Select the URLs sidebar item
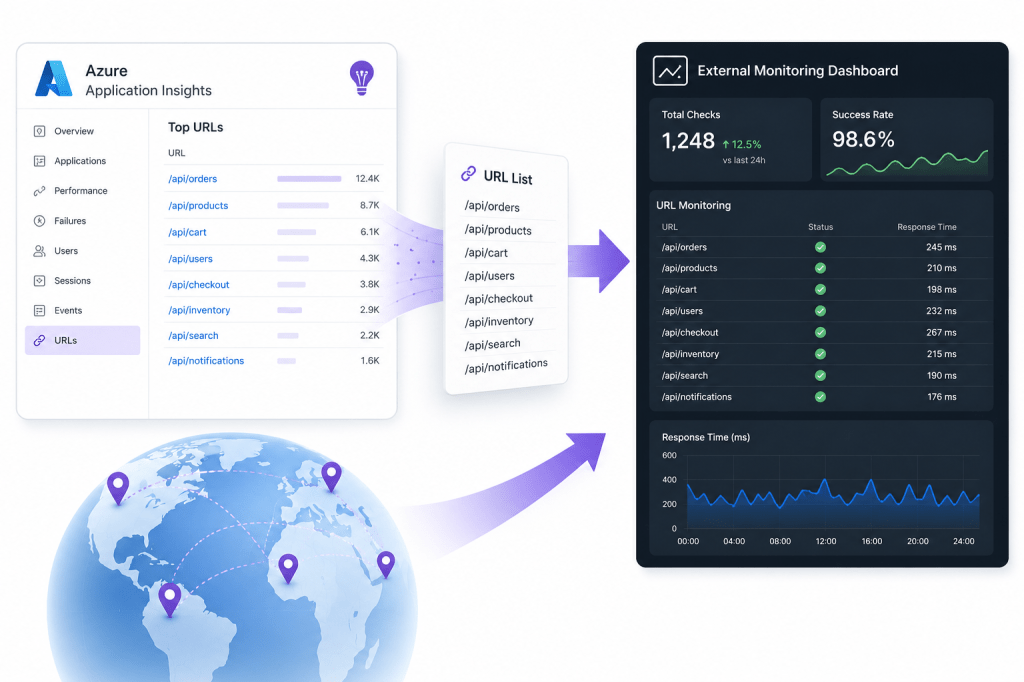The image size is (1024, 682). 82,340
